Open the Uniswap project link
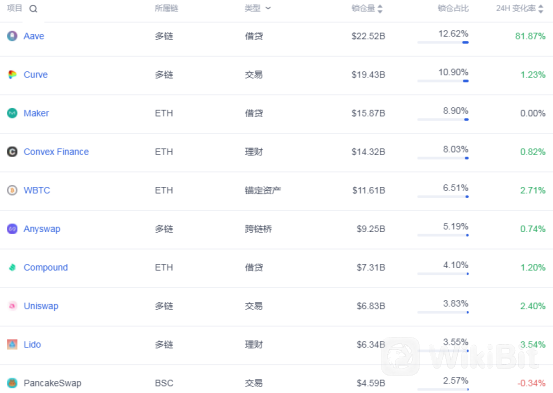The image size is (553, 393). click(41, 306)
